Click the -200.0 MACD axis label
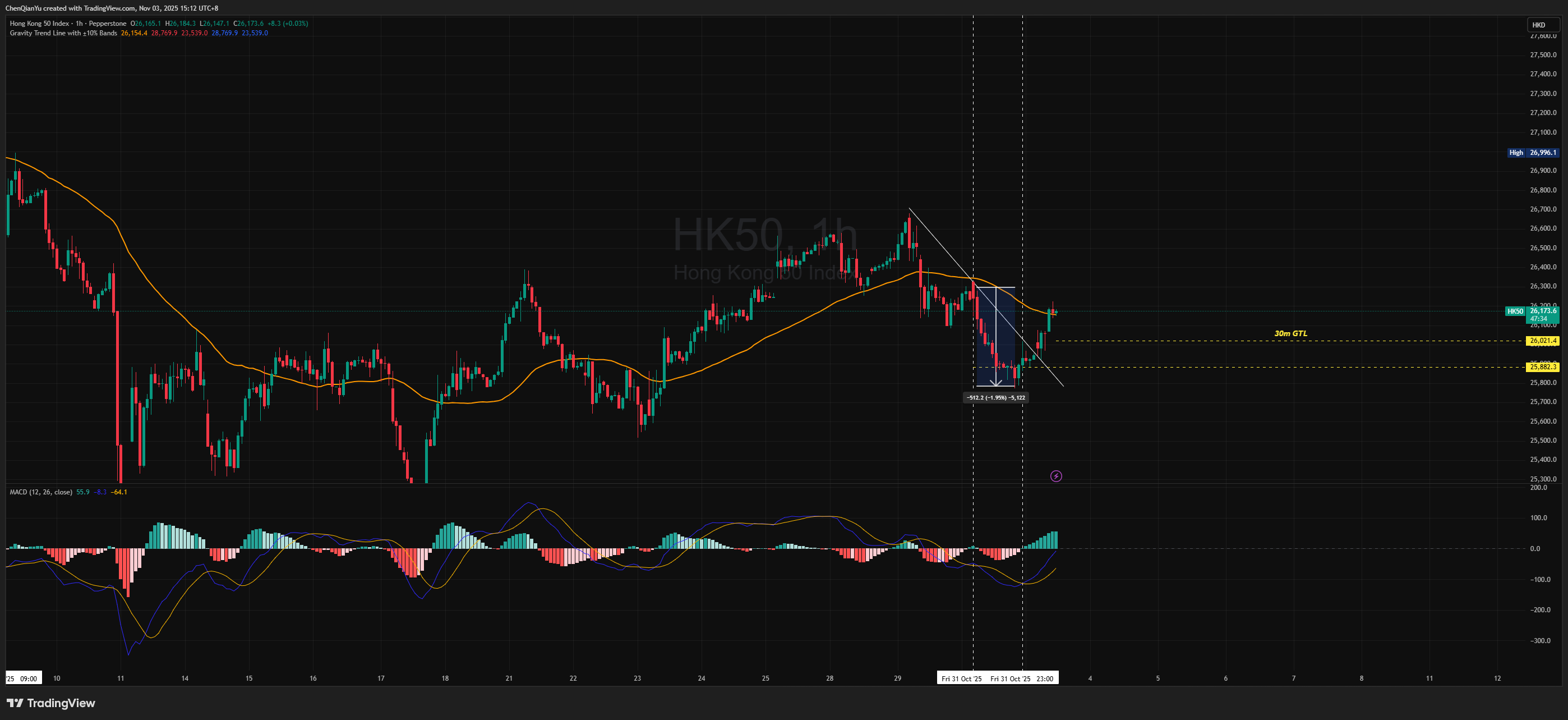The width and height of the screenshot is (1568, 720). pyautogui.click(x=1540, y=611)
